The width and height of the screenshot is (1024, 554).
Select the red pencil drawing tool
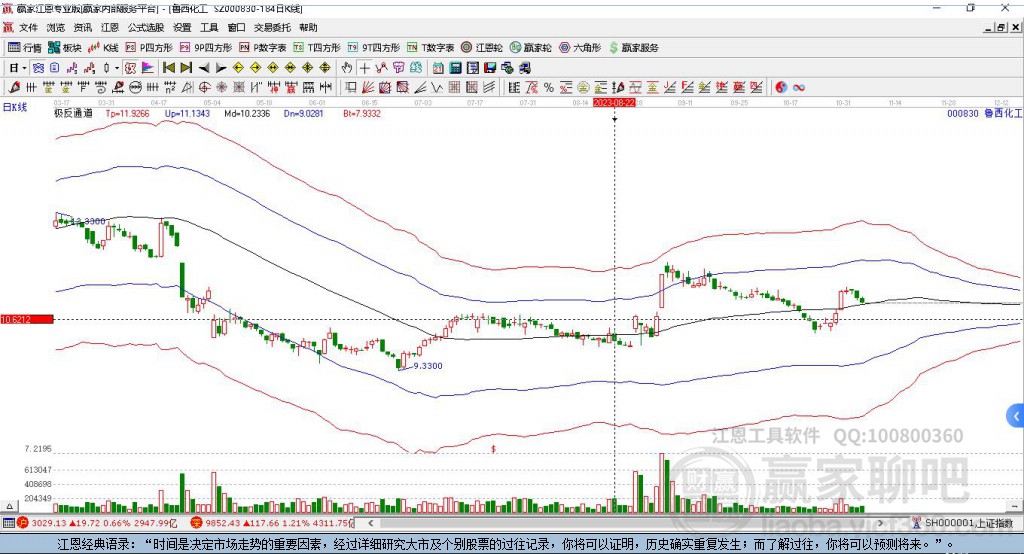coord(14,87)
